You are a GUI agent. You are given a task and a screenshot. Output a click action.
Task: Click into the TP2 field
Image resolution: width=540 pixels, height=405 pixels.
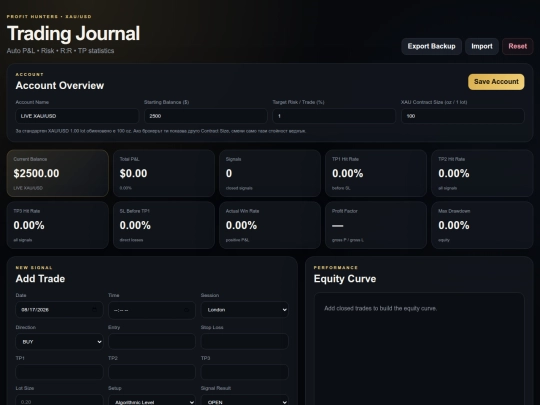(x=152, y=372)
